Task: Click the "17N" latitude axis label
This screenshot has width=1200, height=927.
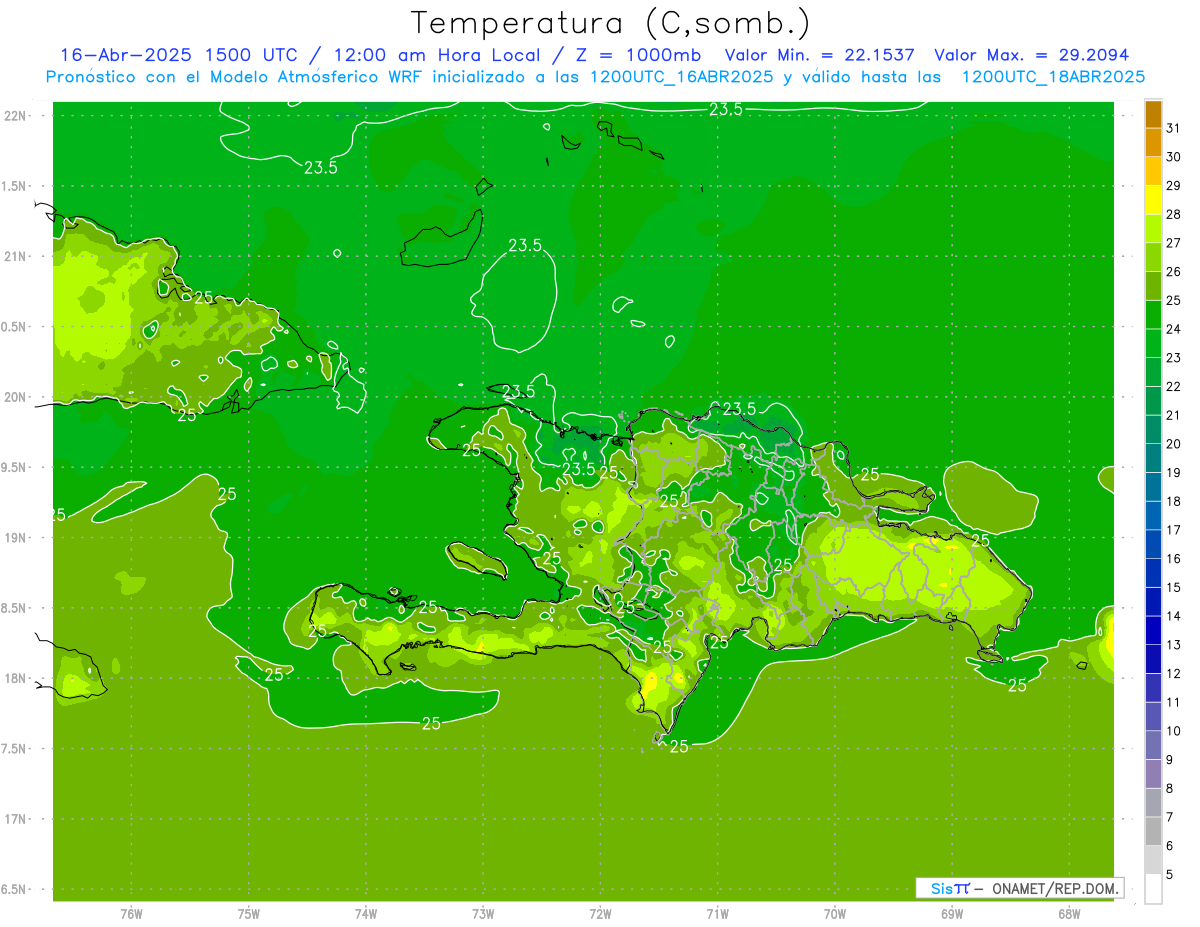Action: tap(14, 819)
